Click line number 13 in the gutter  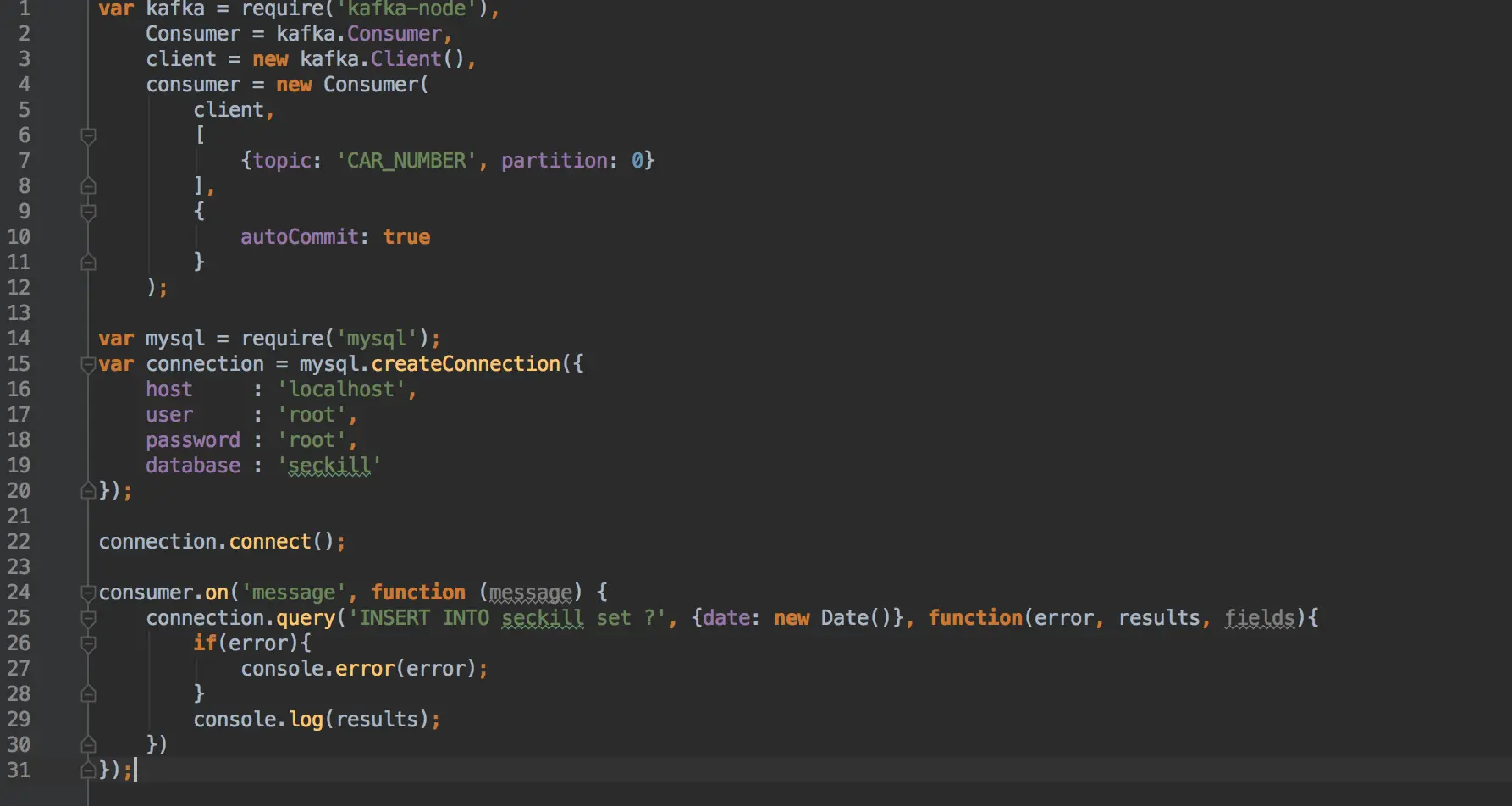click(x=19, y=313)
